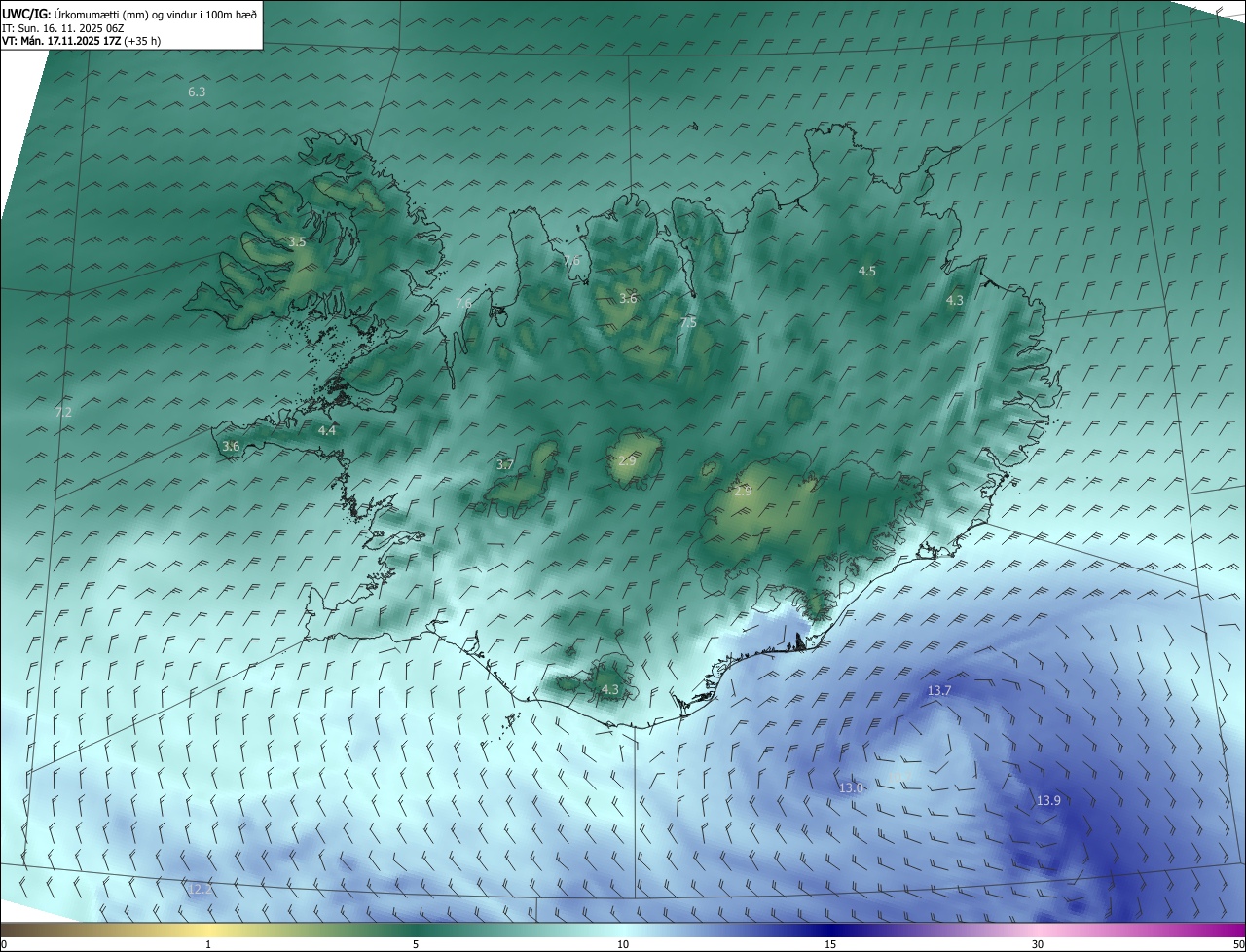Select the 3.5 value on the Westfjords
Viewport: 1246px width, 952px height.
(x=297, y=241)
